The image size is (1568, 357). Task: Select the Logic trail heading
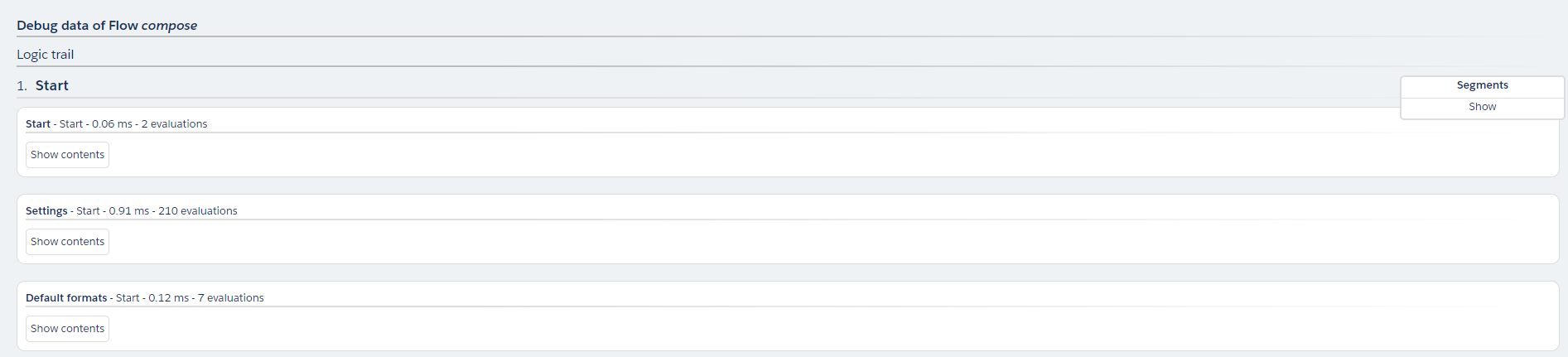[x=46, y=55]
